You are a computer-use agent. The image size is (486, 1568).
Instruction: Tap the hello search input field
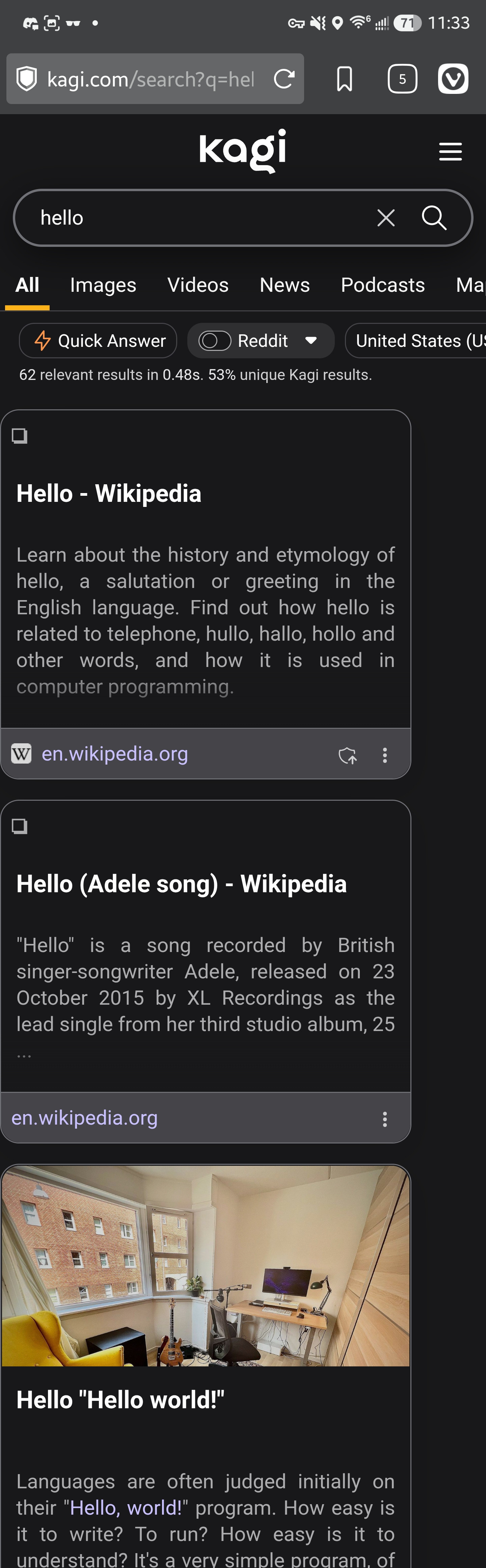click(x=201, y=218)
